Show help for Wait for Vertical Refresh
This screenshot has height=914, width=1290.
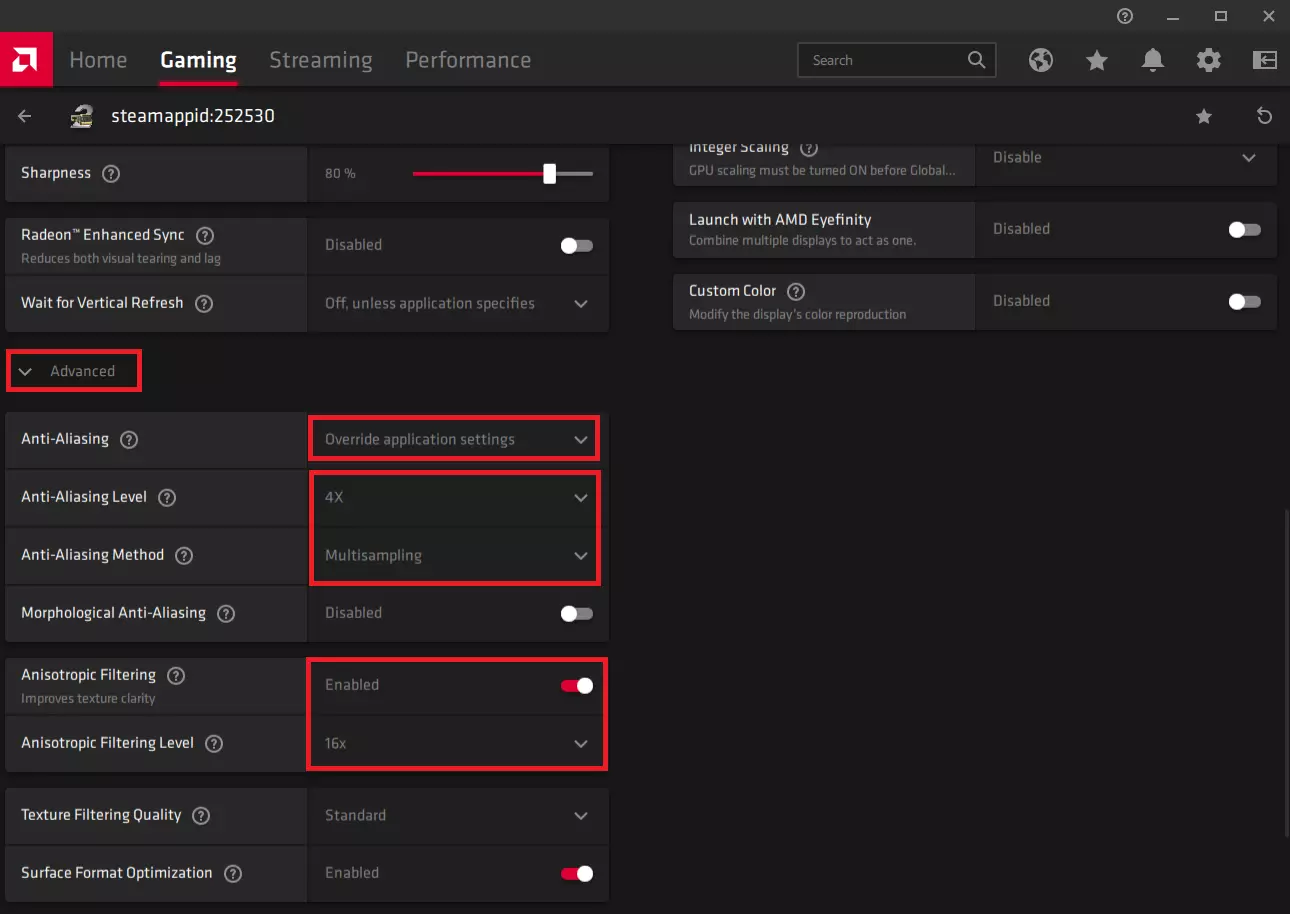pos(204,303)
